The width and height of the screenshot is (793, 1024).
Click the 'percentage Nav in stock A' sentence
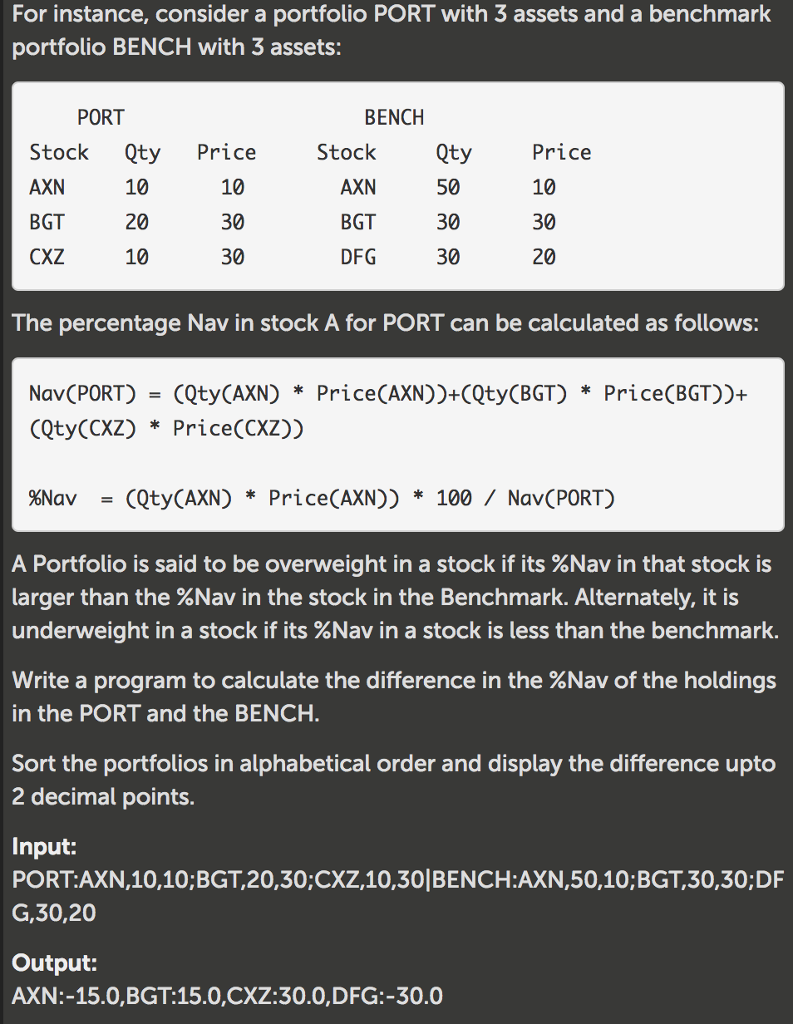(385, 323)
